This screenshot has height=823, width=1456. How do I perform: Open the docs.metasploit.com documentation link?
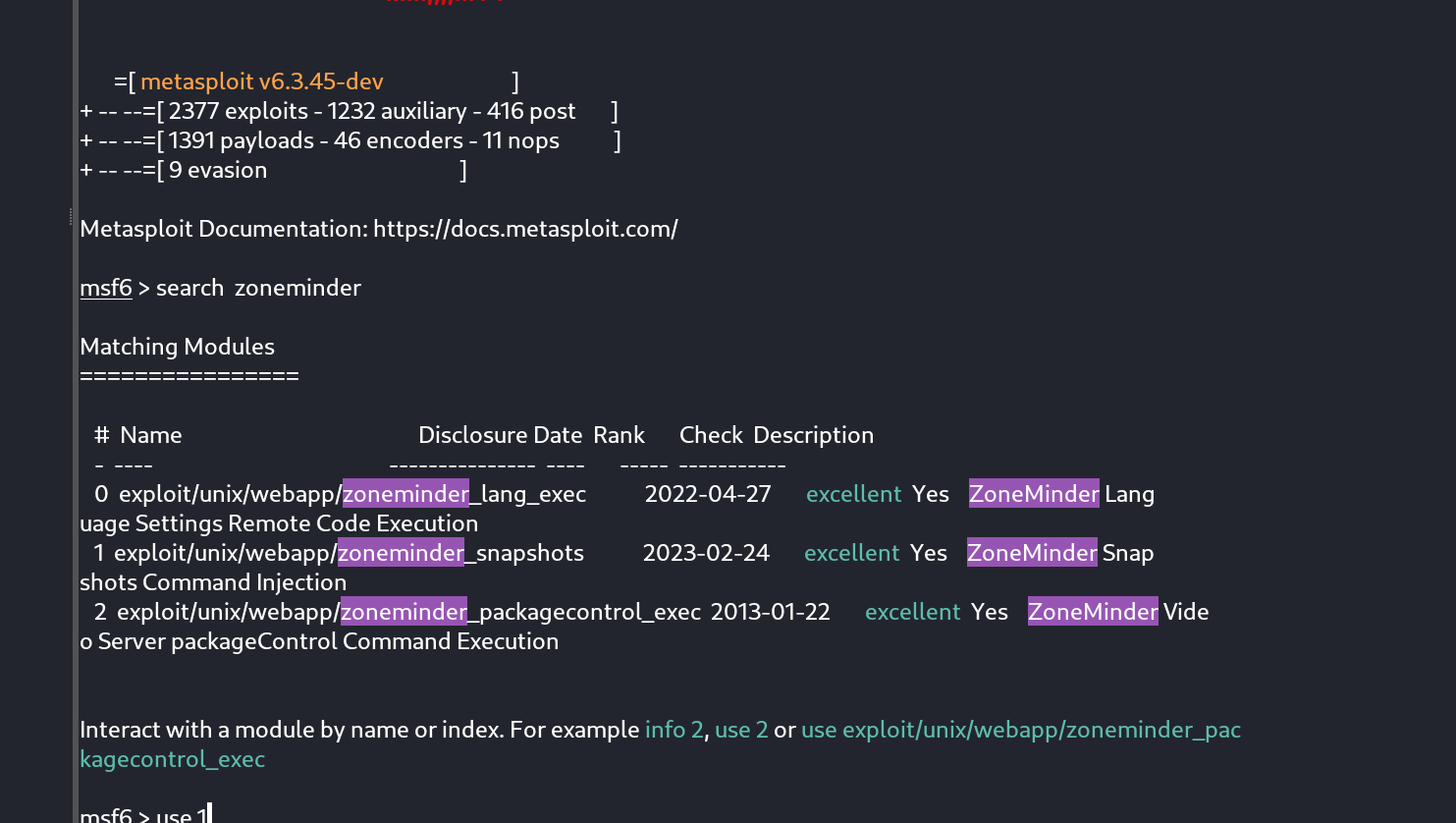coord(525,229)
